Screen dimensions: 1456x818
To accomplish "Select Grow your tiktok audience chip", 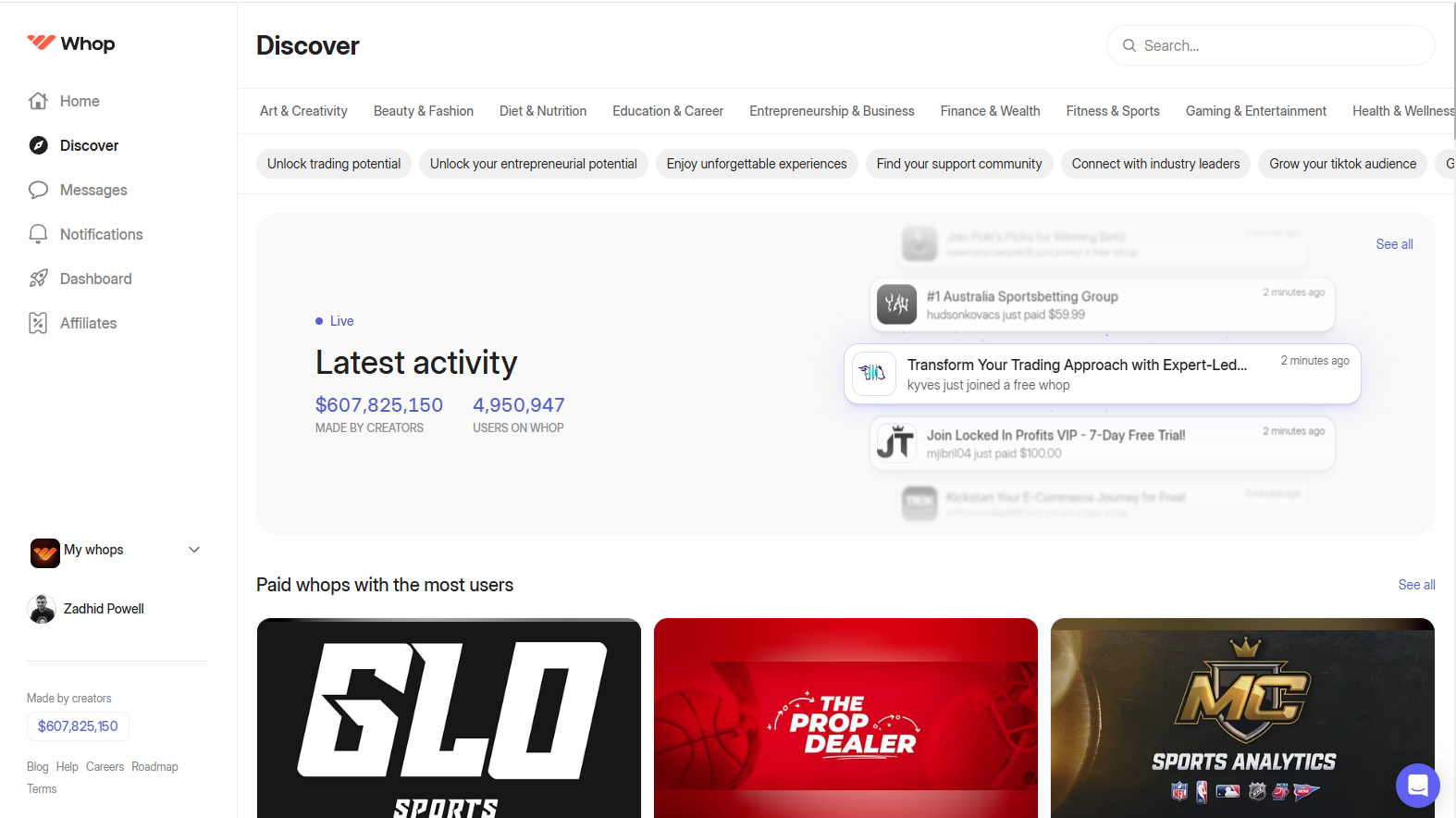I will (x=1342, y=164).
